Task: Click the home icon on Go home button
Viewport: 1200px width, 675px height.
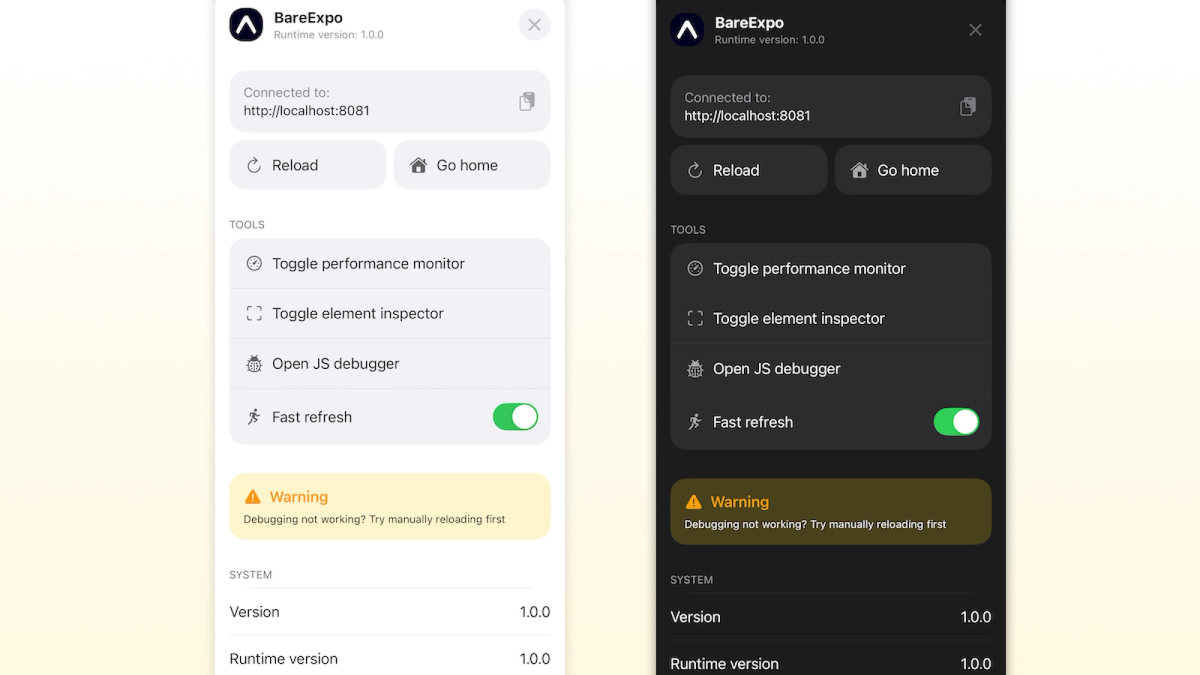Action: pyautogui.click(x=419, y=164)
